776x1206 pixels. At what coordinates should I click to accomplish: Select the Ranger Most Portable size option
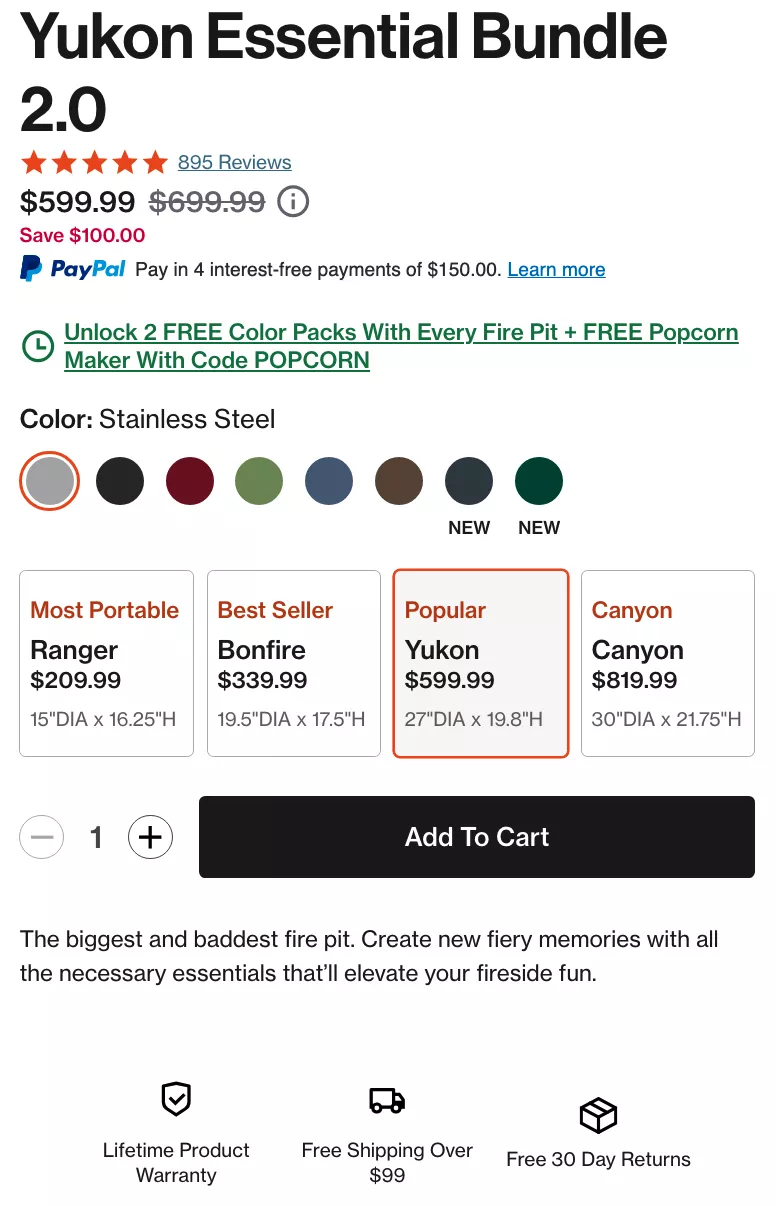(x=106, y=663)
